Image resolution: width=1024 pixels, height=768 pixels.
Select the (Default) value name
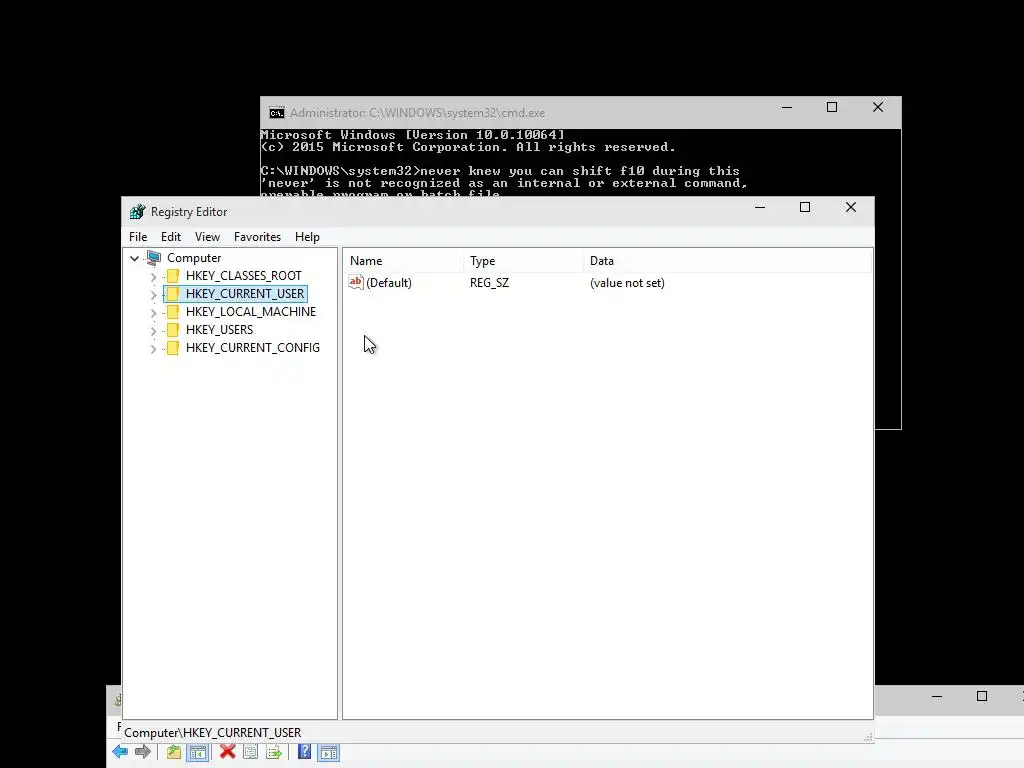[389, 283]
